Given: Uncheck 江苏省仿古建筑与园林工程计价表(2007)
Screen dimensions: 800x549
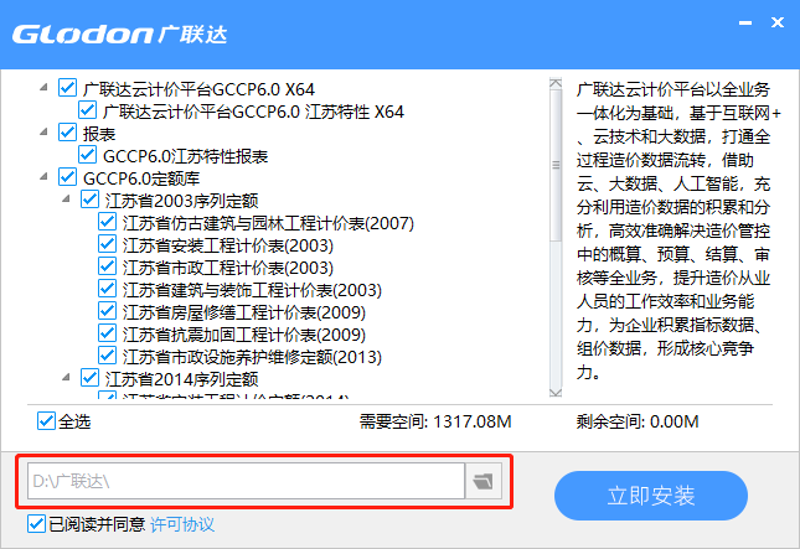Looking at the screenshot, I should pos(107,221).
